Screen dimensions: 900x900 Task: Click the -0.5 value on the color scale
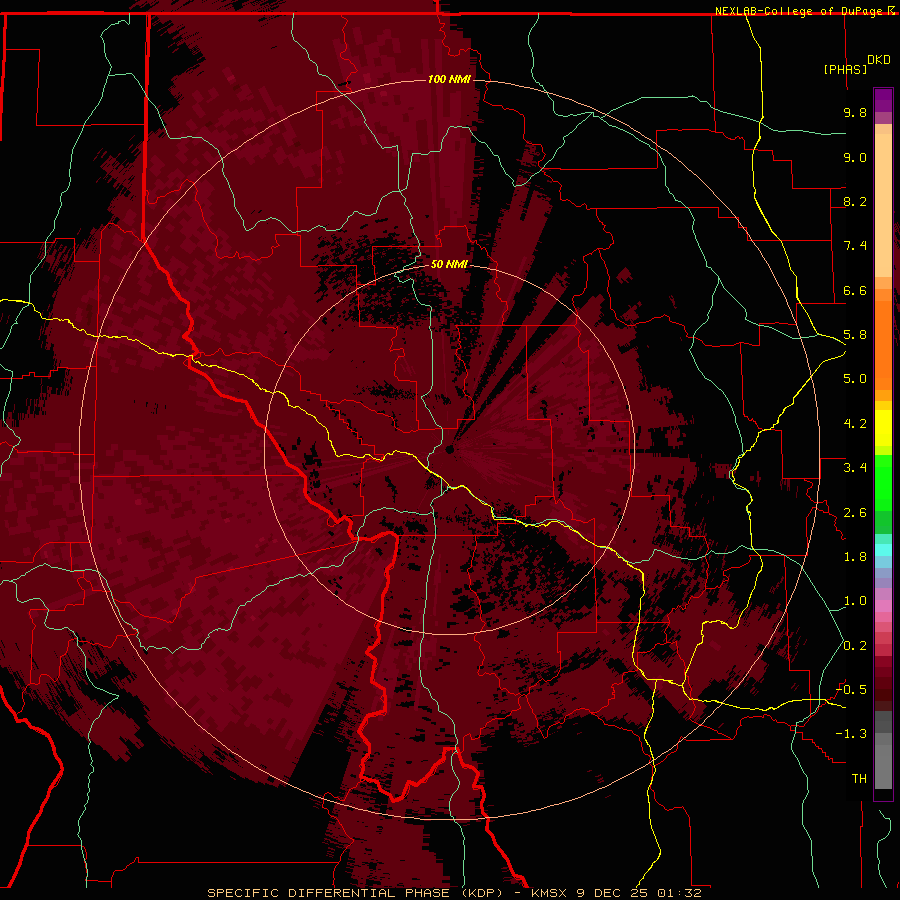coord(851,690)
